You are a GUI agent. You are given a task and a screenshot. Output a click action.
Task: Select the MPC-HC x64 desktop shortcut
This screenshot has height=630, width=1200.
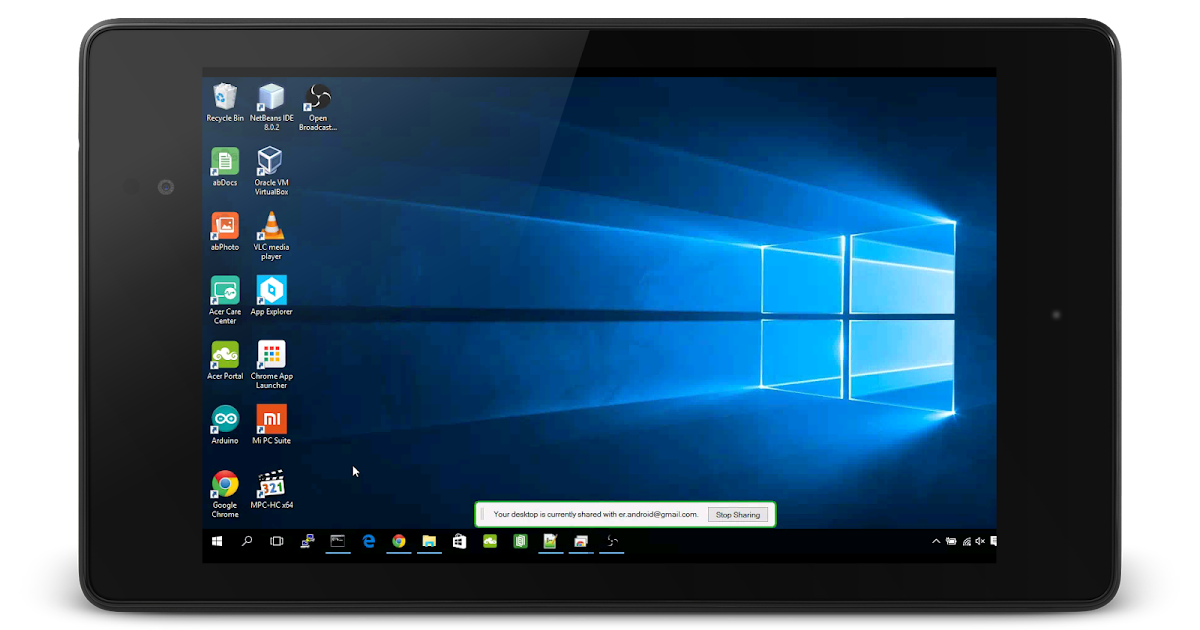coord(271,489)
